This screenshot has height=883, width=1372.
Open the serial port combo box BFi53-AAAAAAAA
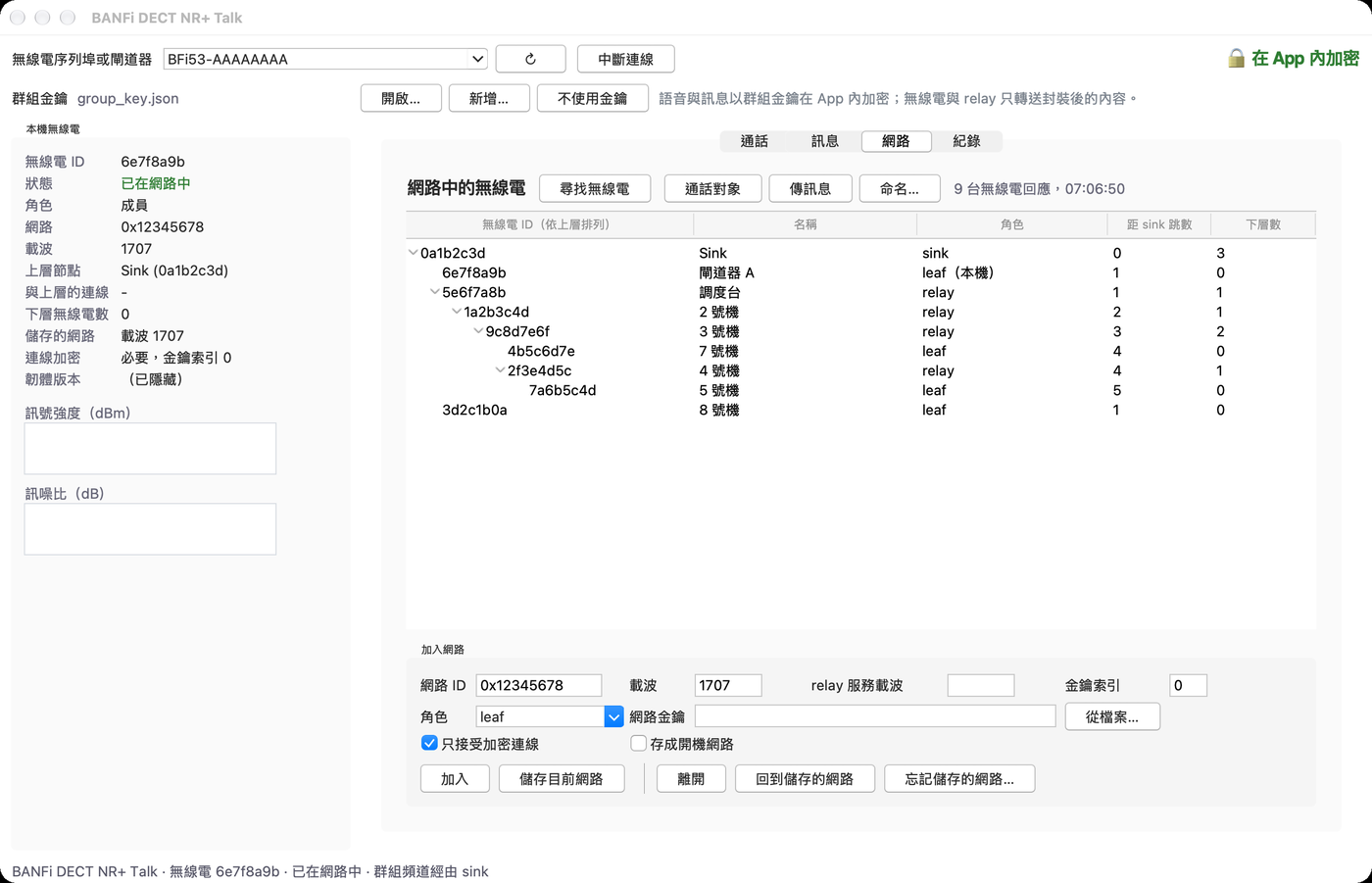pos(325,59)
